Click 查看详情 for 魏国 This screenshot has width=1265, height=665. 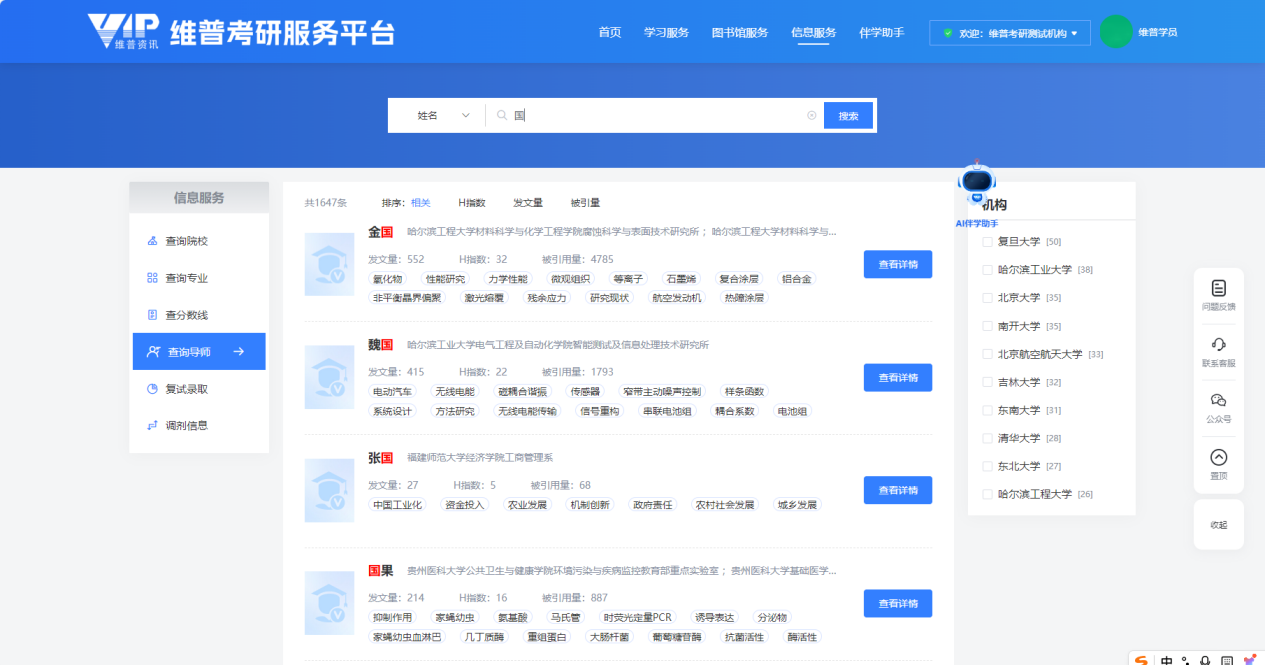point(897,377)
